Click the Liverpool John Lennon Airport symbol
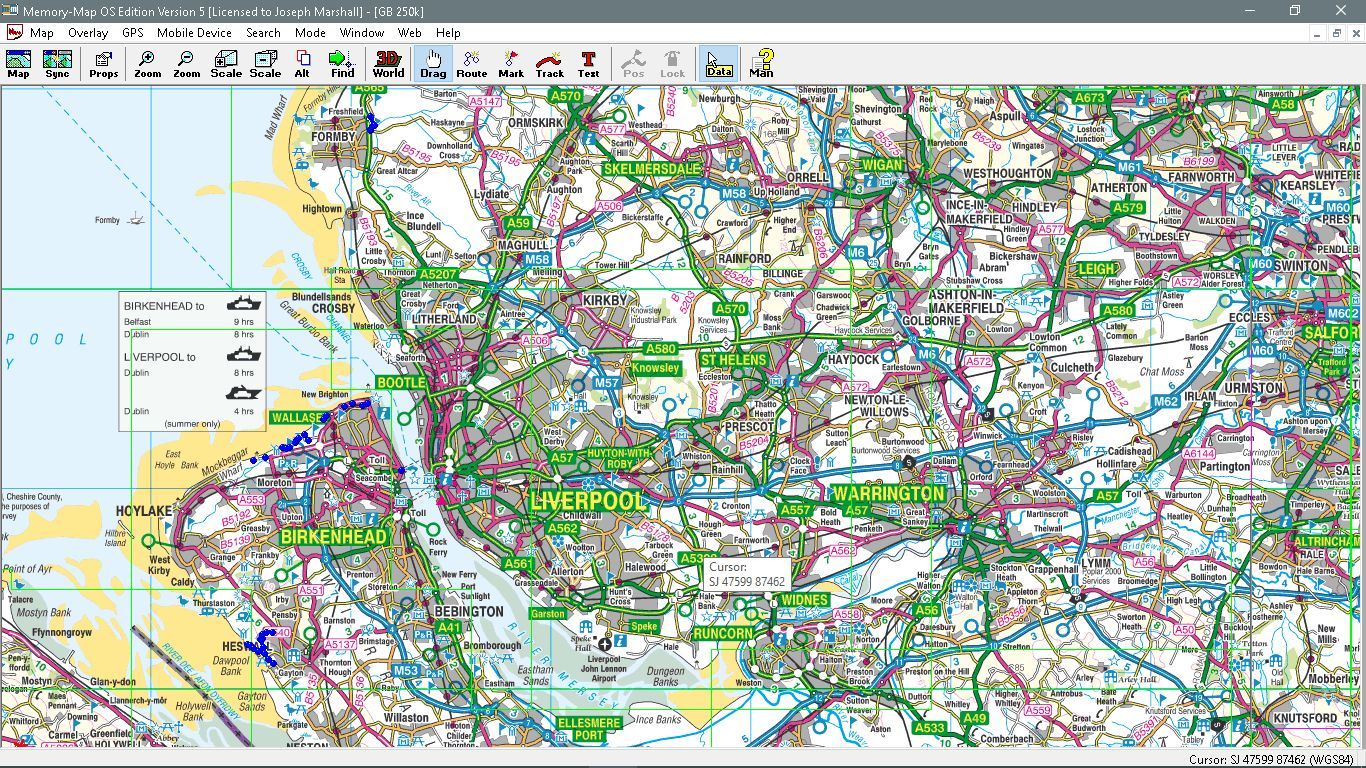Viewport: 1366px width, 768px height. pyautogui.click(x=604, y=645)
